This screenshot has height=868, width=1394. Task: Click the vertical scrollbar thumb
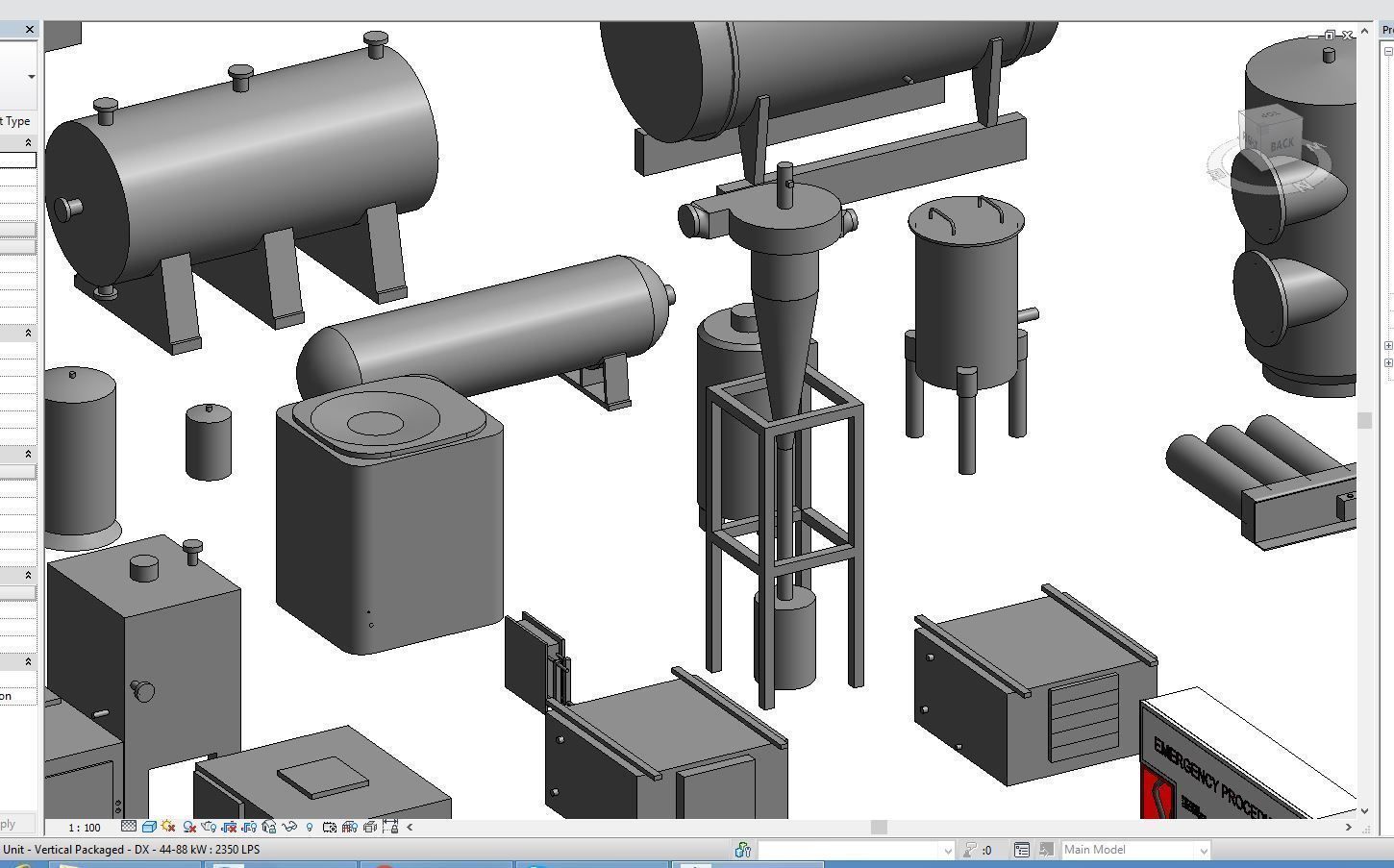point(1364,420)
